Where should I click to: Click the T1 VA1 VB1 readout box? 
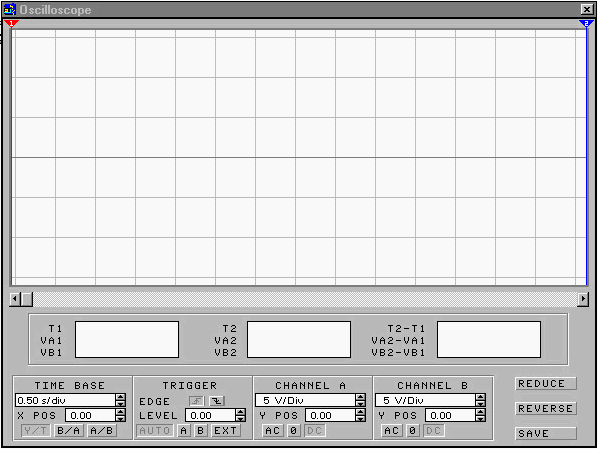(x=127, y=340)
